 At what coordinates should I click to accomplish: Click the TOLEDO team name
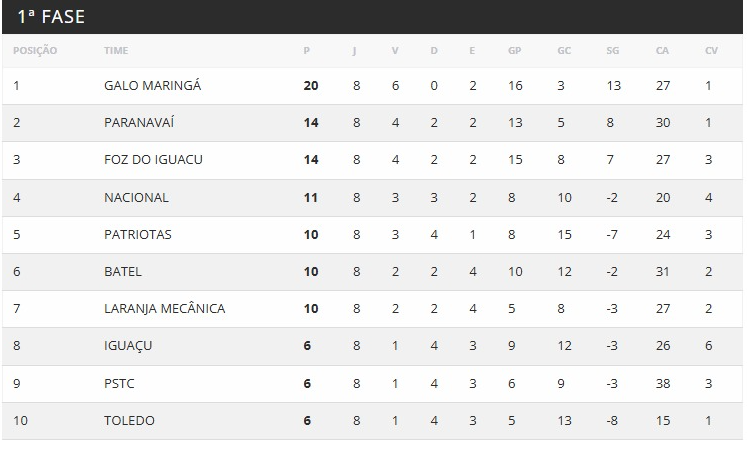tap(129, 421)
